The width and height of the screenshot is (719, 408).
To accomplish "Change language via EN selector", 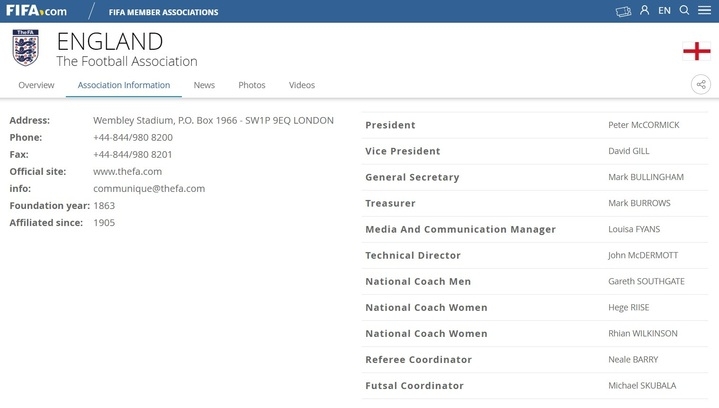I will [664, 11].
